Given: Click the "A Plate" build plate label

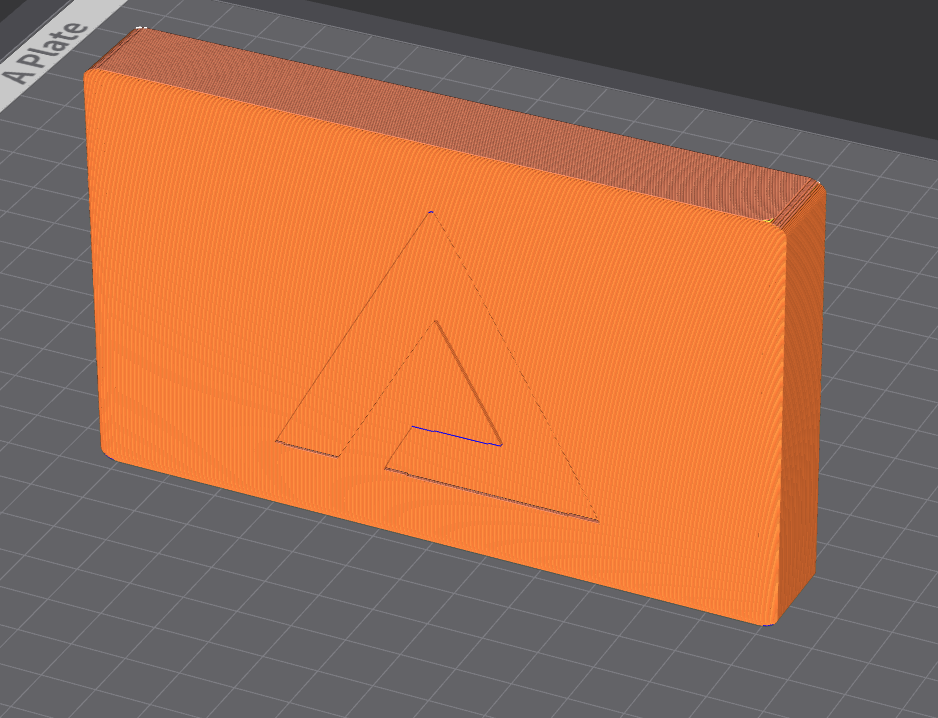Looking at the screenshot, I should pyautogui.click(x=46, y=53).
